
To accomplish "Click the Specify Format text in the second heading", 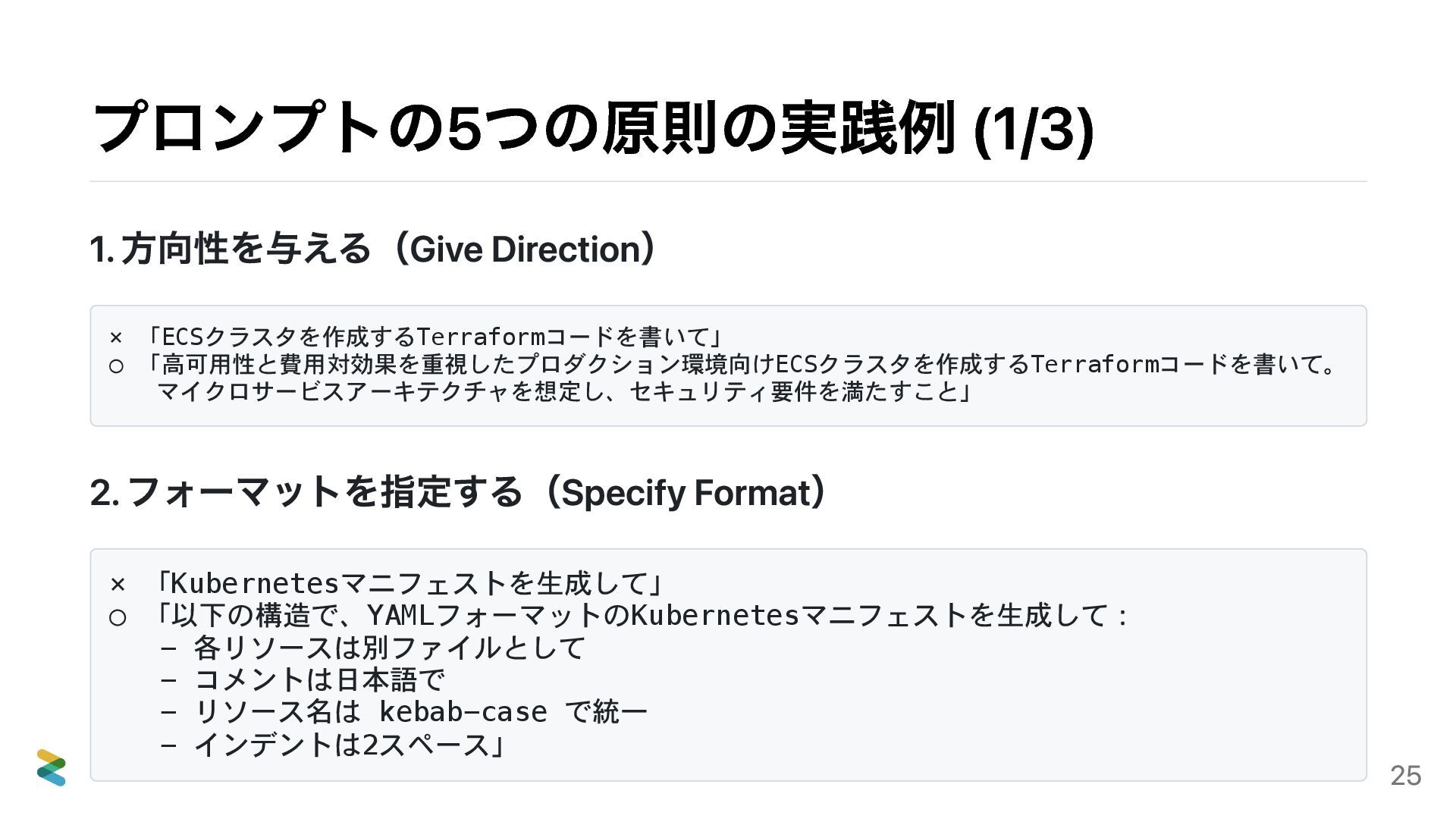I will [x=686, y=493].
